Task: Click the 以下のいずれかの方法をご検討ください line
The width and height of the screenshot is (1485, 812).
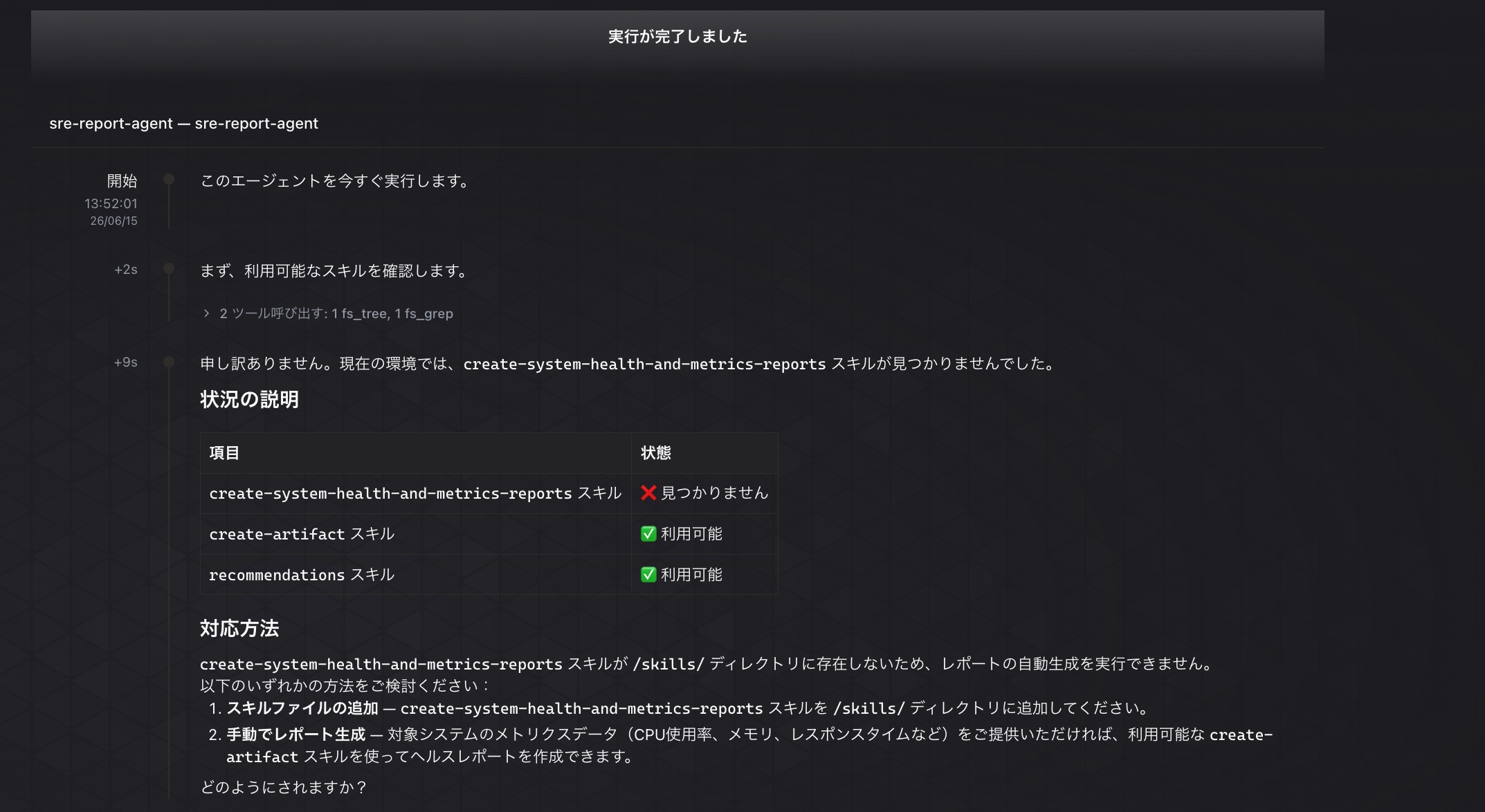Action: (x=345, y=686)
